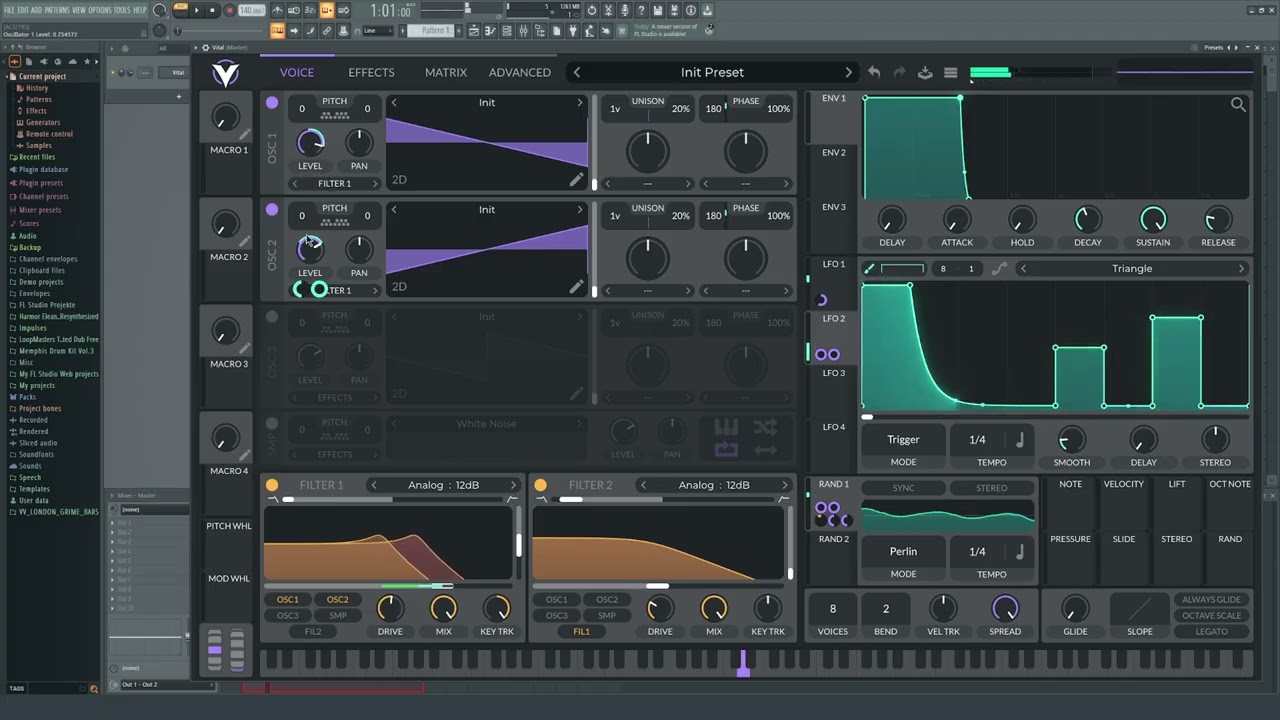Toggle Filter 2 on/off
The image size is (1280, 720).
click(x=541, y=485)
